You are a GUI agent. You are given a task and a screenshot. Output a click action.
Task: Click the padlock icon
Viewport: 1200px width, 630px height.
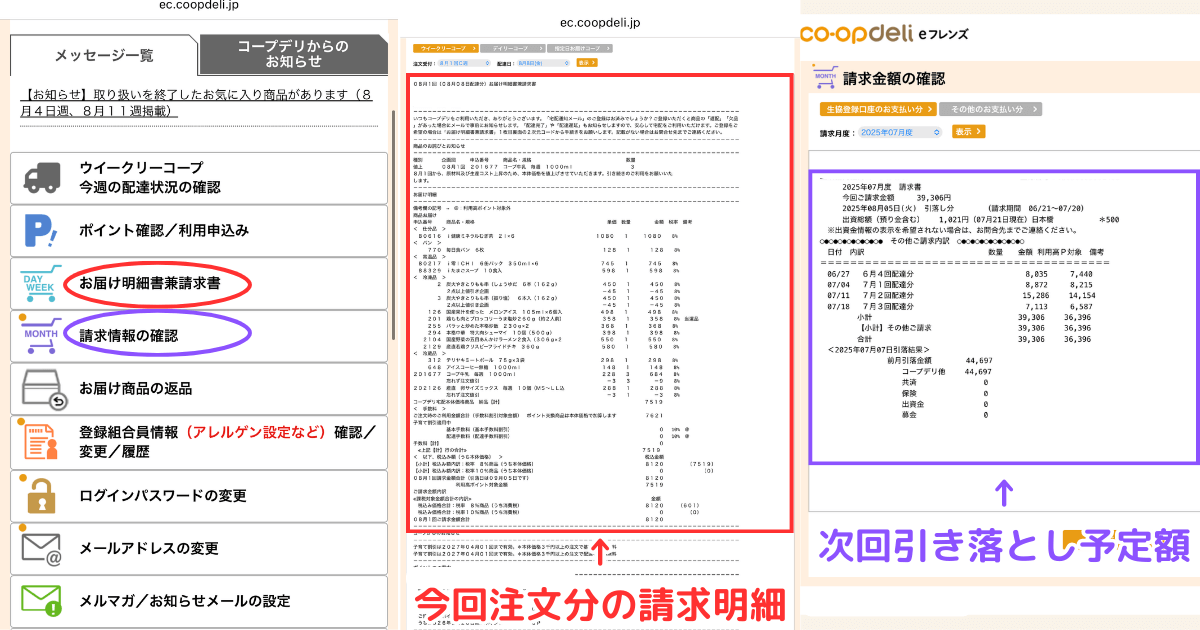tap(41, 495)
